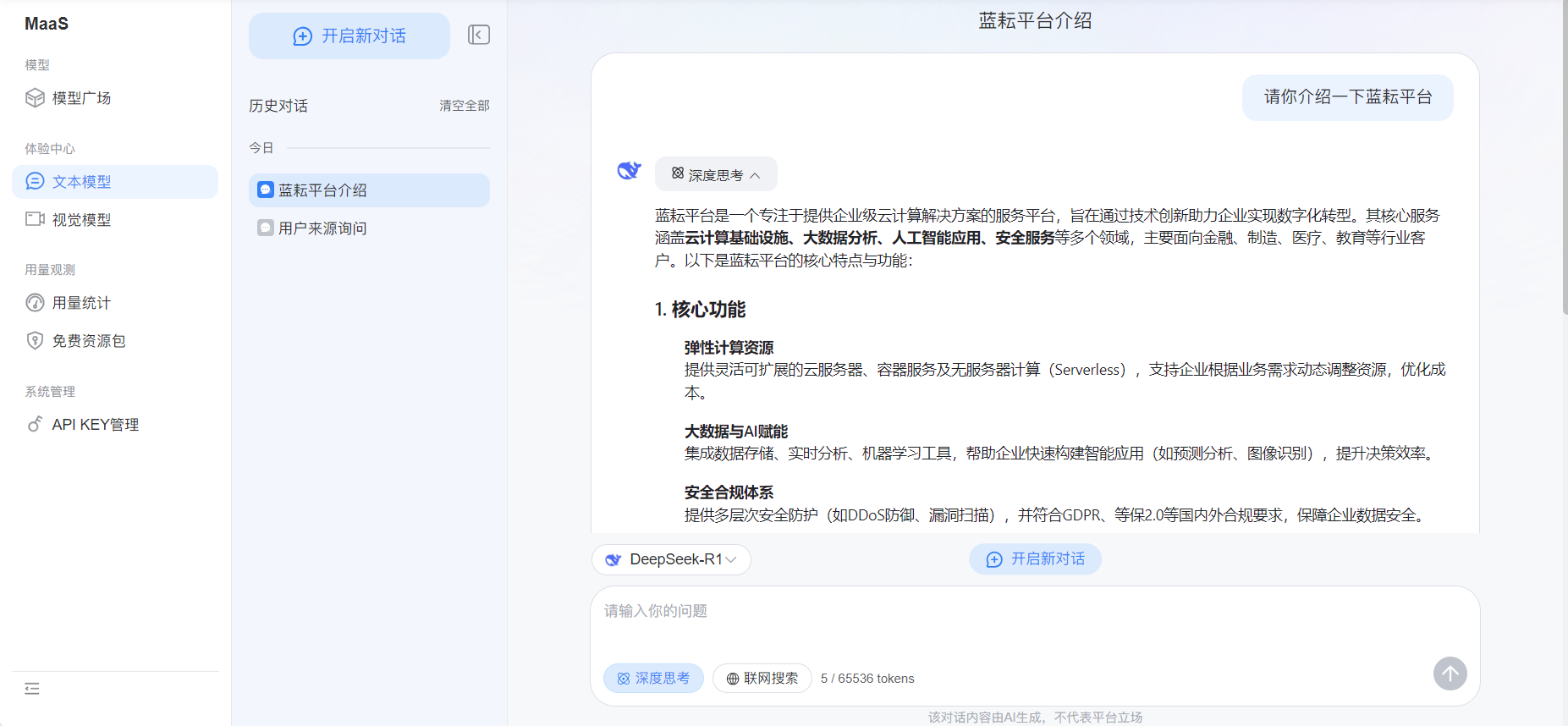The width and height of the screenshot is (1568, 726).
Task: Click the 历史对话 header label
Action: 278,106
